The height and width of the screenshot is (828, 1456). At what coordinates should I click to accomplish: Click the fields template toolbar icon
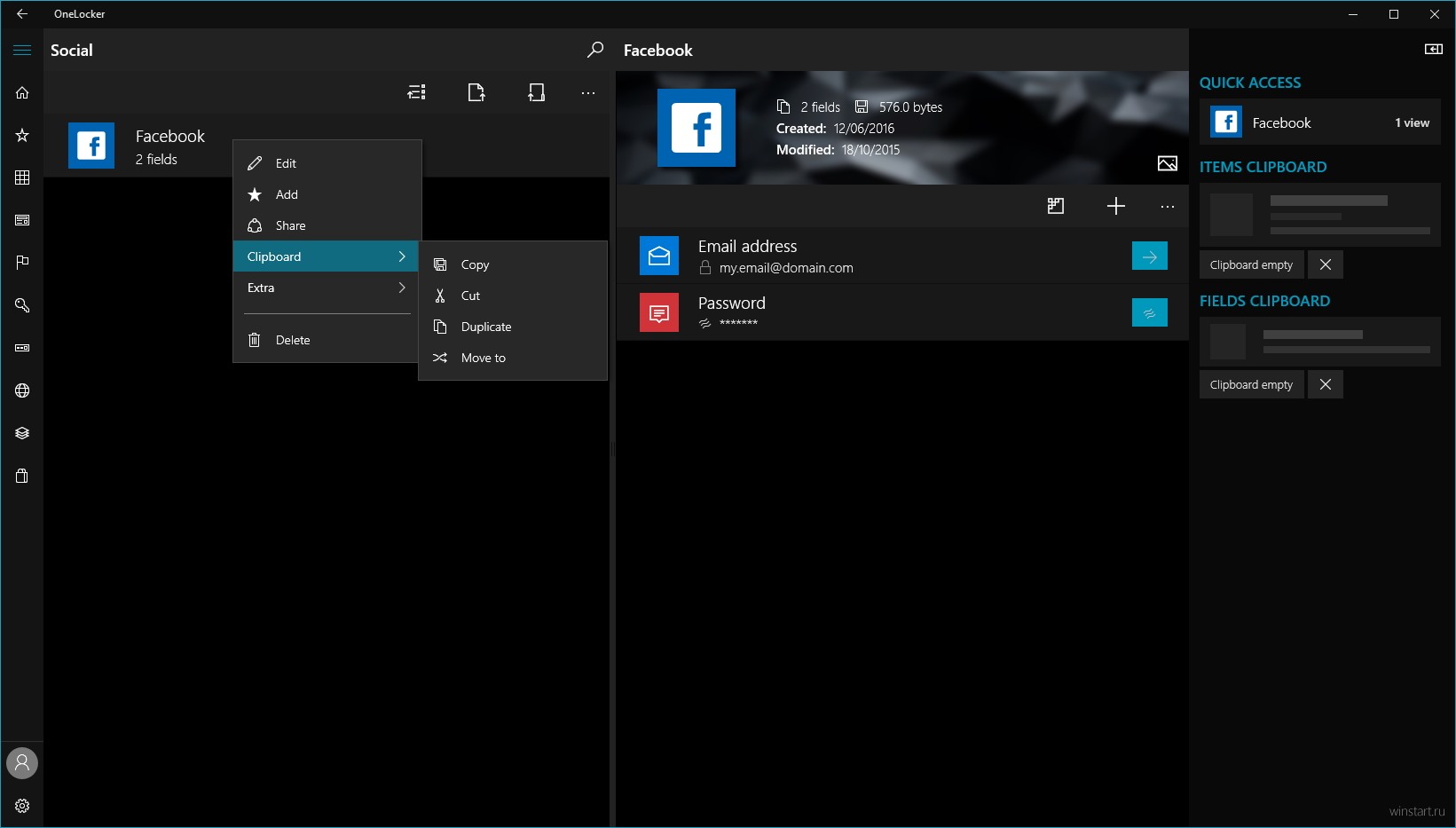tap(1056, 206)
